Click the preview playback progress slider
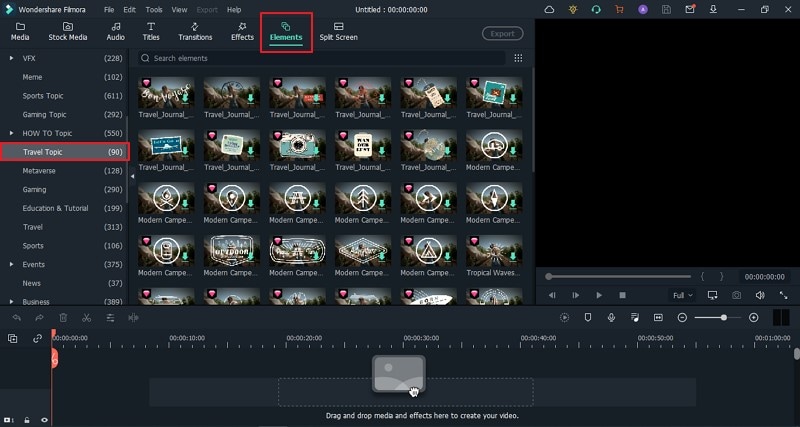The width and height of the screenshot is (800, 427). tap(618, 277)
